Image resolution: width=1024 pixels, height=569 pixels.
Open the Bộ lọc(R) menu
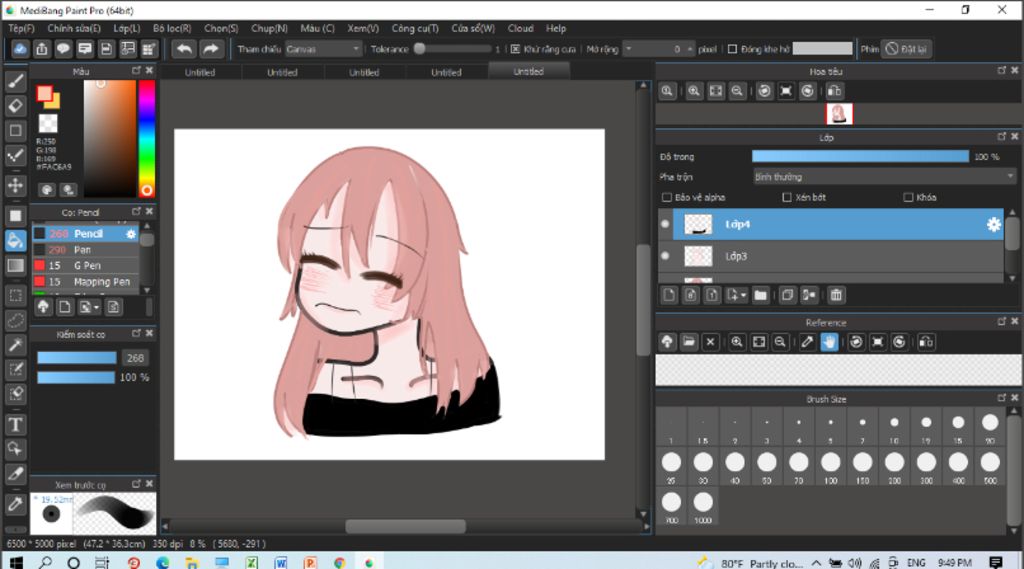point(172,29)
